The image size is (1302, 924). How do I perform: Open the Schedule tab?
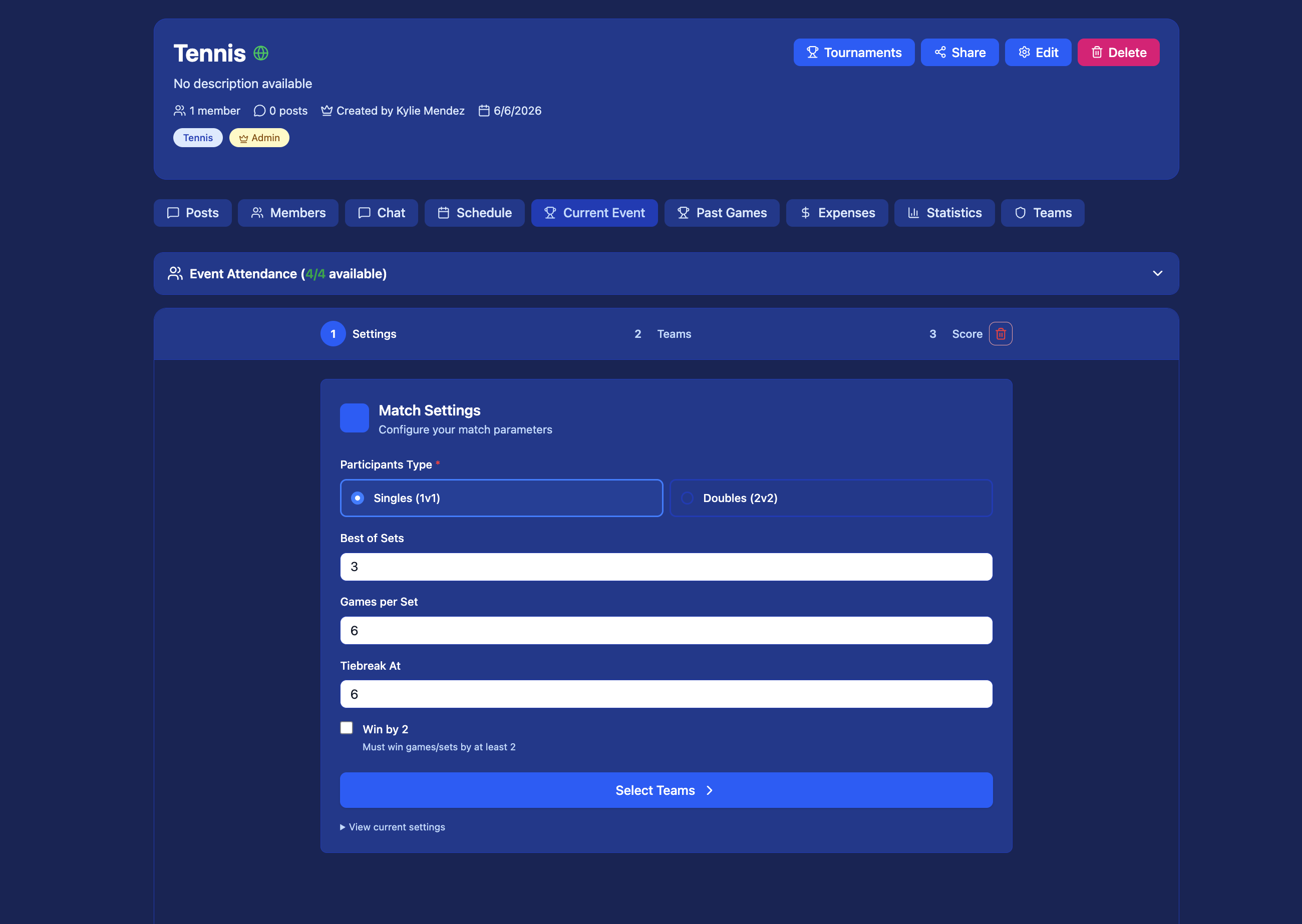point(475,213)
